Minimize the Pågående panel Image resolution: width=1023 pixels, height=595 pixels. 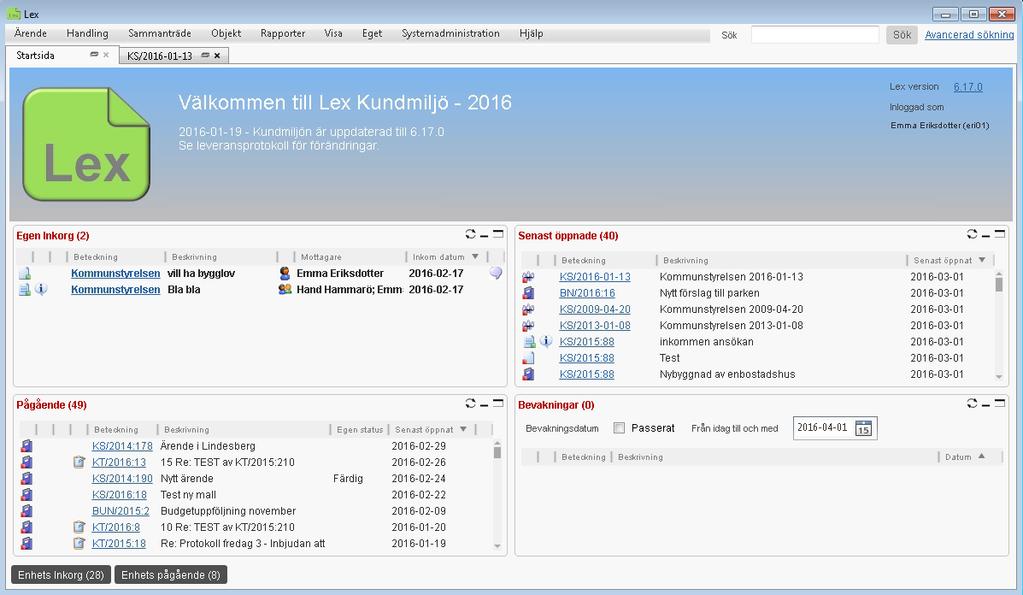(484, 405)
